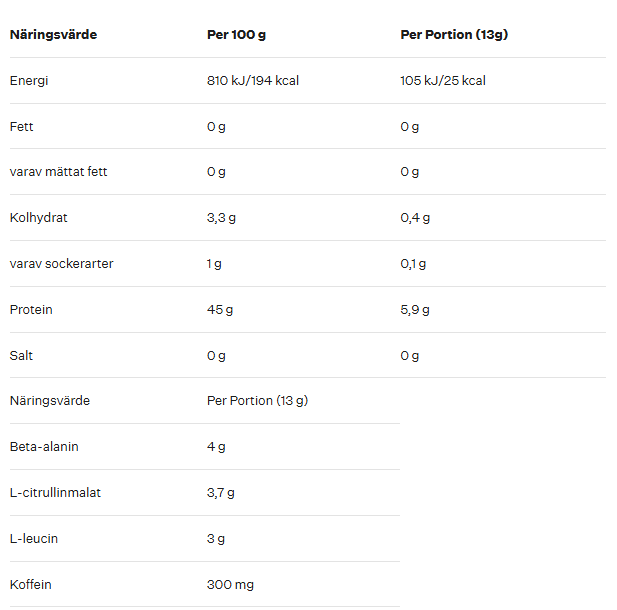Click the 5,9 g protein per portion

coord(415,310)
